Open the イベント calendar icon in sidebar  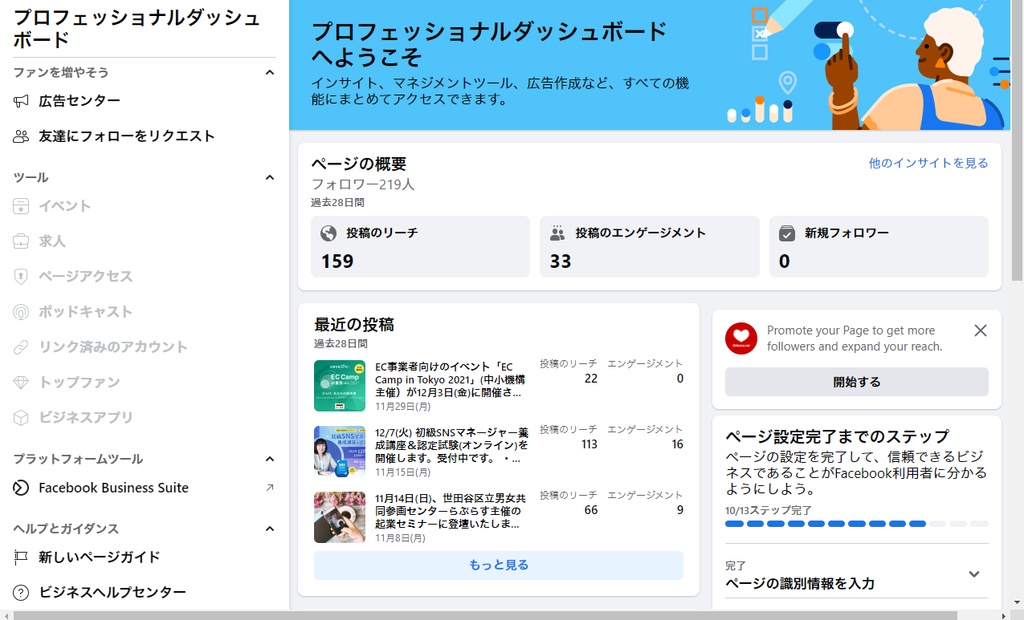20,205
